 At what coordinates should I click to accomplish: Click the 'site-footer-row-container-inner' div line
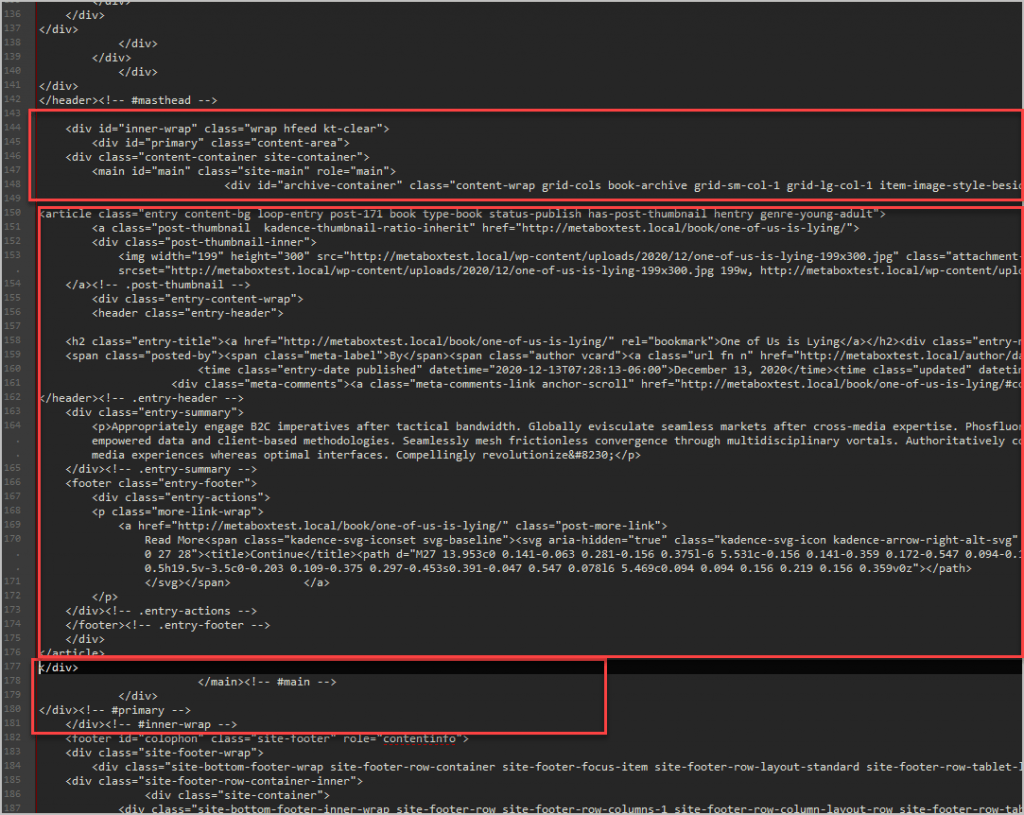[x=214, y=782]
